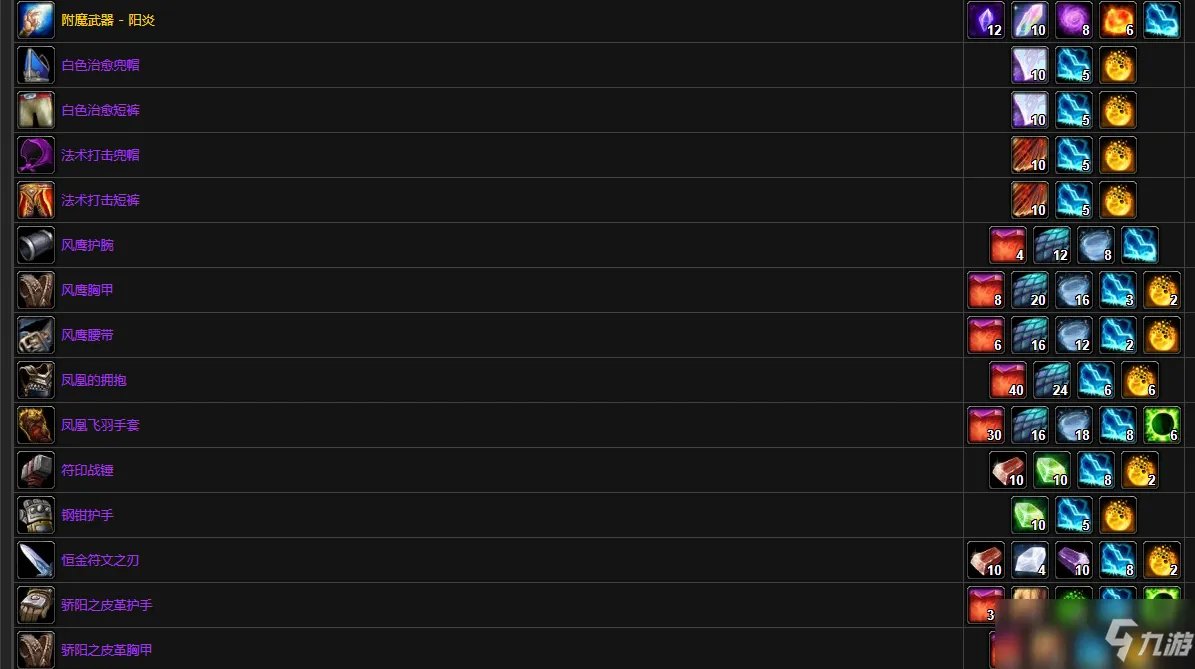The height and width of the screenshot is (669, 1195).
Task: Click the 风鹰护腕 bracers item icon
Action: (36, 245)
